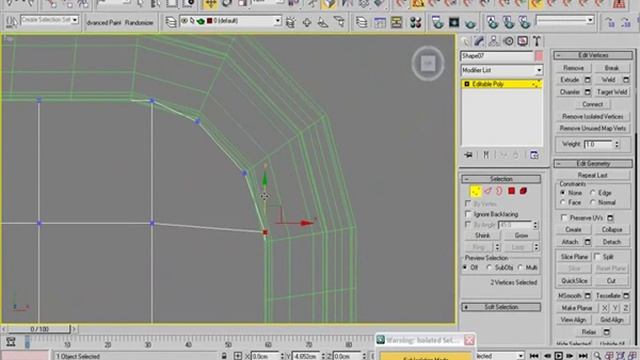Open the Display panel tab
This screenshot has width=640, height=360.
(522, 41)
